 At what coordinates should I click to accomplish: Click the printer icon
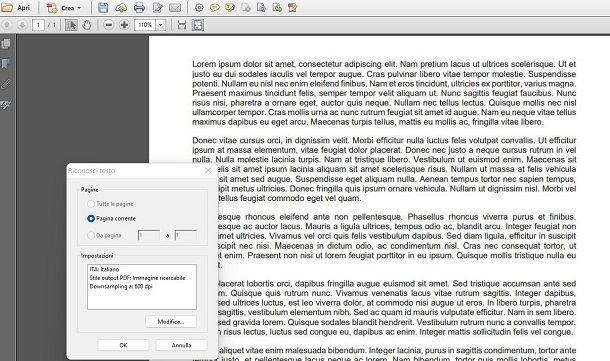tap(139, 7)
